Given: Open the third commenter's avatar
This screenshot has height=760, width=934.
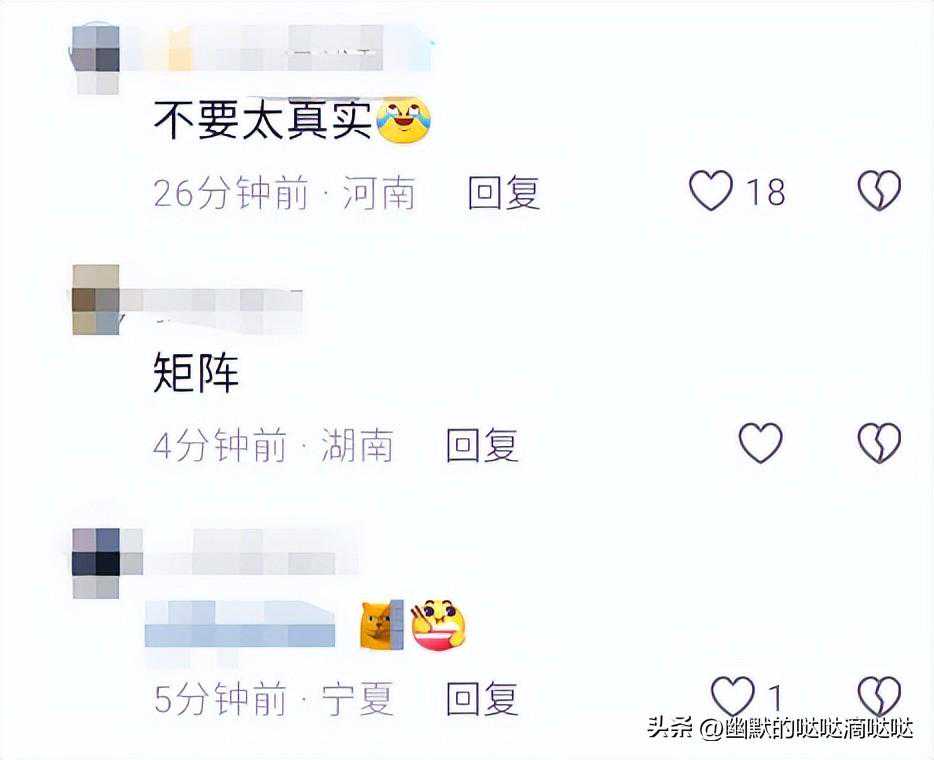Looking at the screenshot, I should coord(96,563).
